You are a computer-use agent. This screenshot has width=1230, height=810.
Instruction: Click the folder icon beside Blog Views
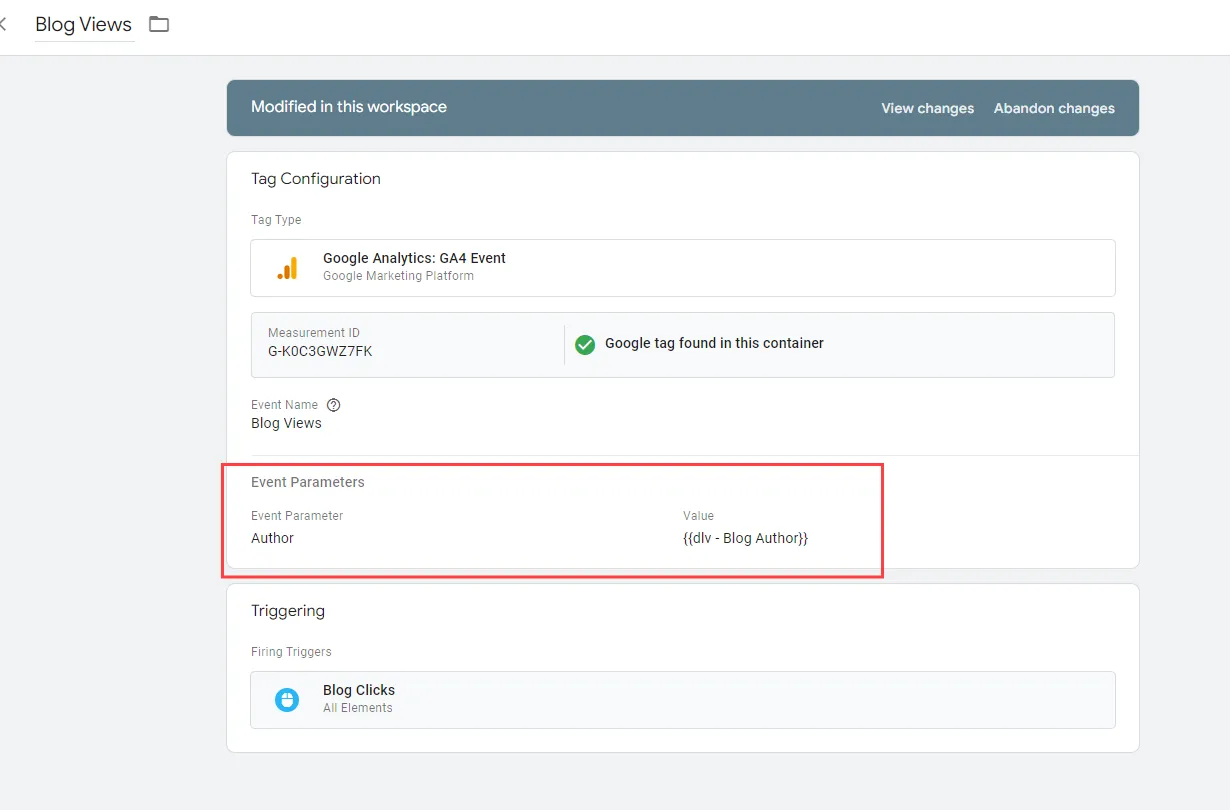(x=159, y=24)
